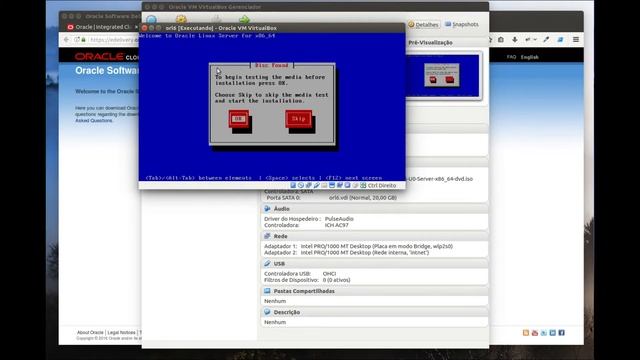Screen dimensions: 640x360
Task: Click the green Show arrow icon in VirtualBox Manager
Action: [x=244, y=19]
